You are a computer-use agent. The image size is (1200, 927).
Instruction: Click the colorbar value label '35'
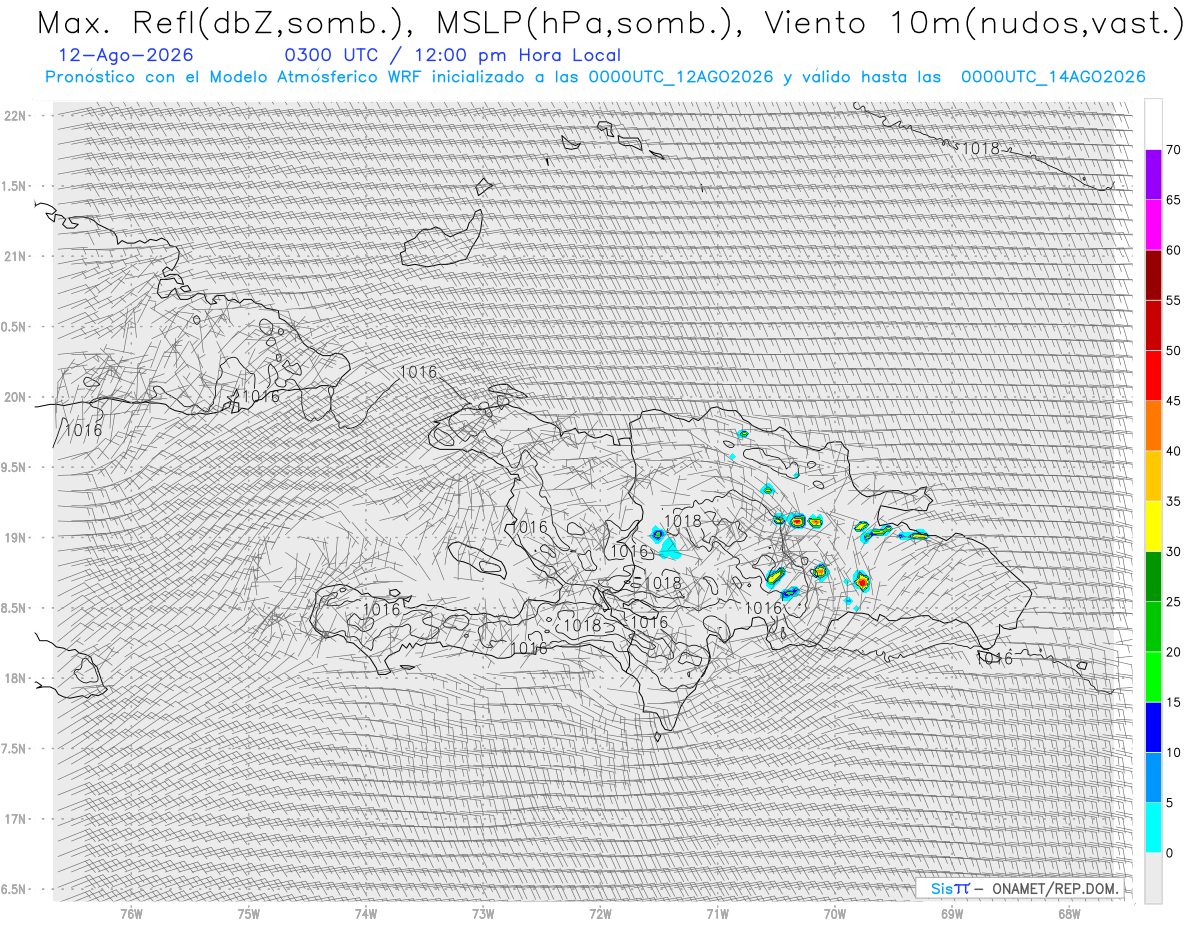[1173, 501]
